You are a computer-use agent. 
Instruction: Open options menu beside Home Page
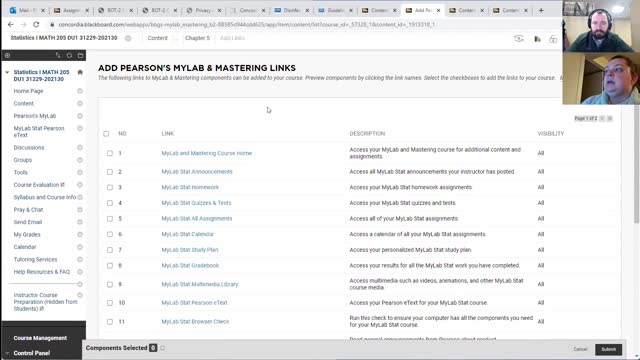coord(80,91)
